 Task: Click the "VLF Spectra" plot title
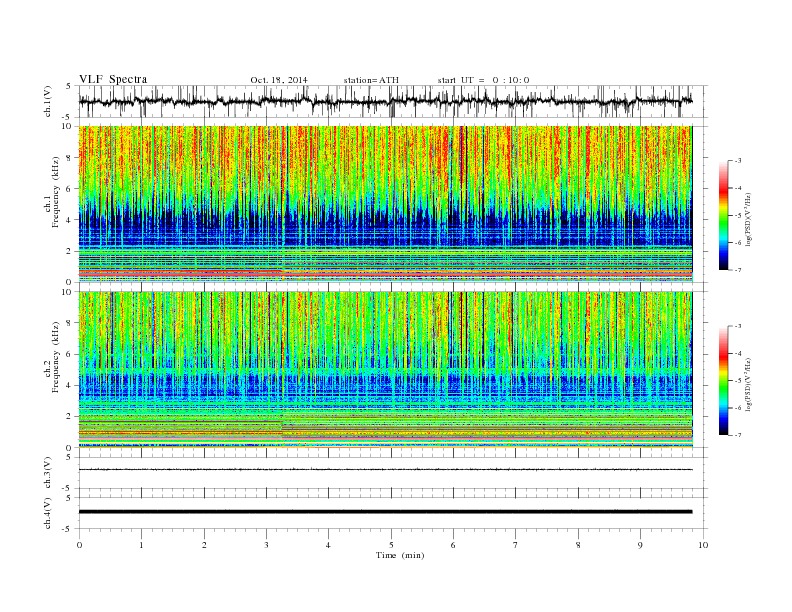(x=113, y=79)
